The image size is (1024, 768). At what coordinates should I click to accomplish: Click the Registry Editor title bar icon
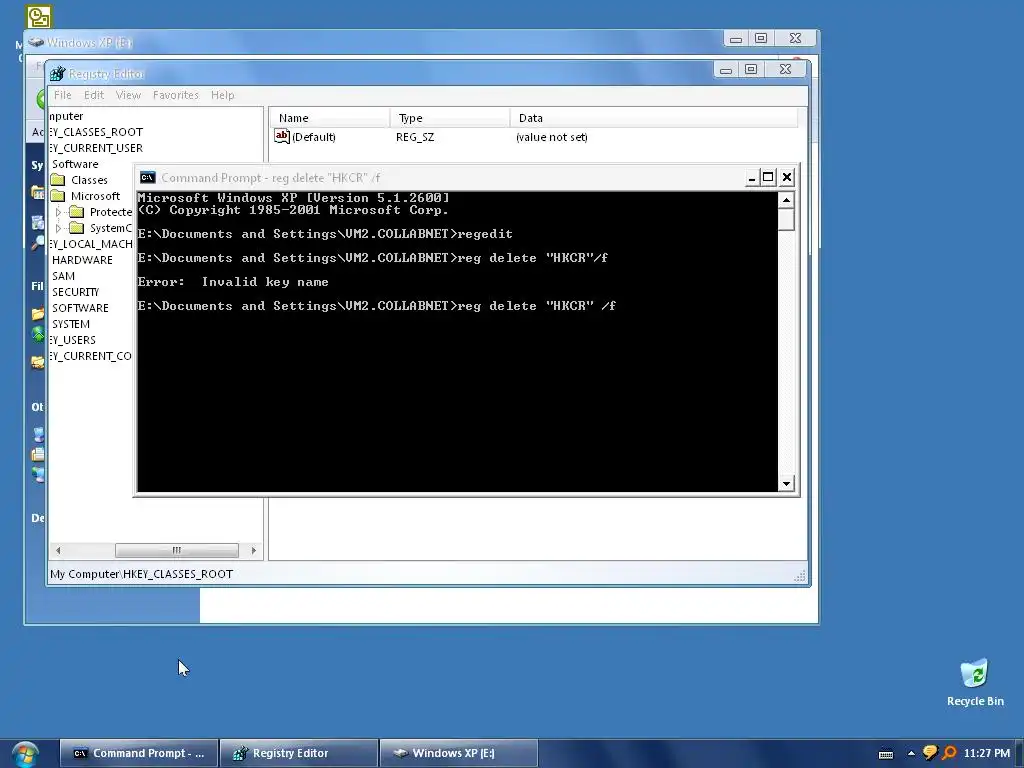pyautogui.click(x=57, y=74)
